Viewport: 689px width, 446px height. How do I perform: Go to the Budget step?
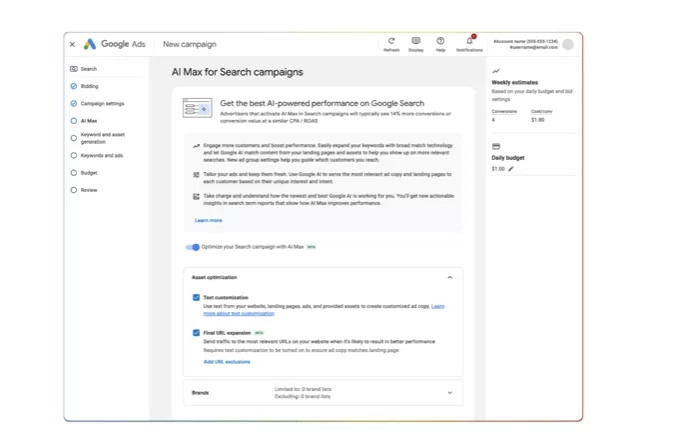point(89,173)
